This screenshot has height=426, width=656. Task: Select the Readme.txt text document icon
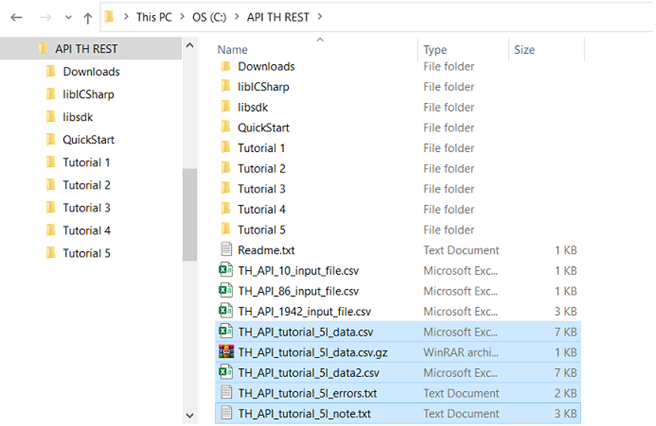pyautogui.click(x=226, y=250)
